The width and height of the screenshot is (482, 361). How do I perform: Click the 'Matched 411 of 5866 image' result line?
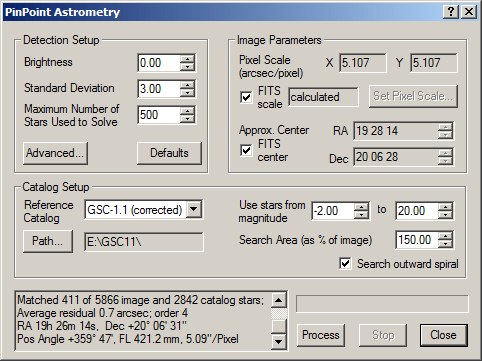point(140,300)
